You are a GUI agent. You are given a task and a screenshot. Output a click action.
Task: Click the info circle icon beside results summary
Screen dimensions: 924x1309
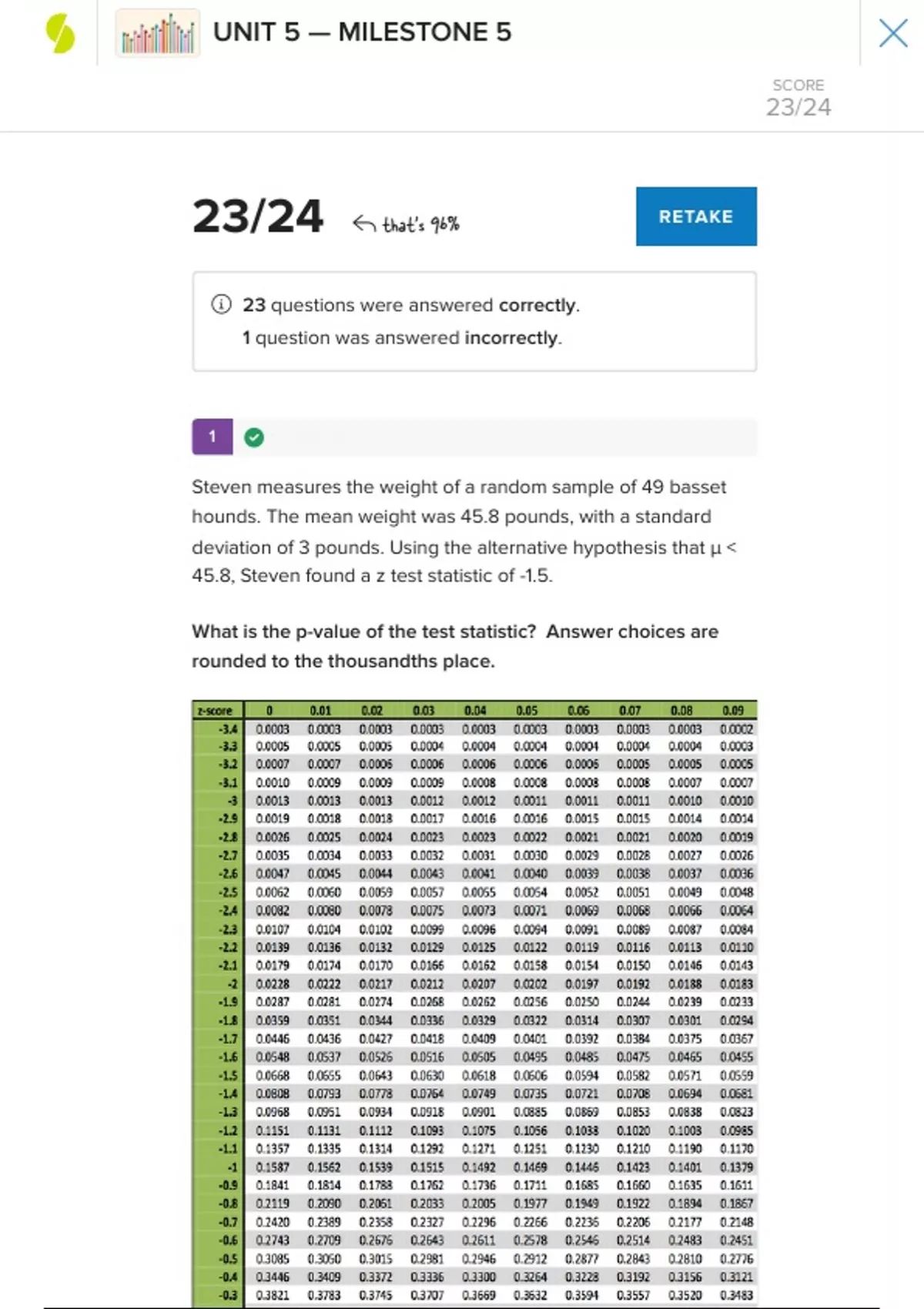point(221,305)
